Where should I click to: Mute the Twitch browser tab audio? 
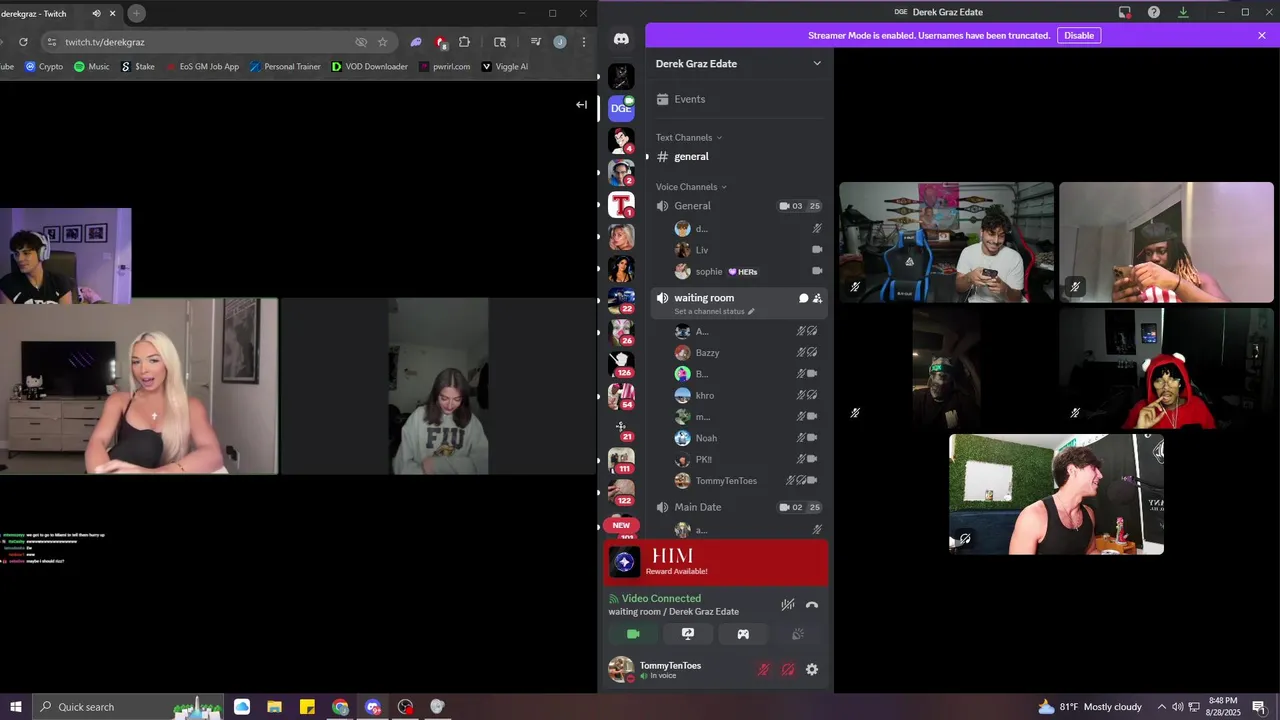96,14
